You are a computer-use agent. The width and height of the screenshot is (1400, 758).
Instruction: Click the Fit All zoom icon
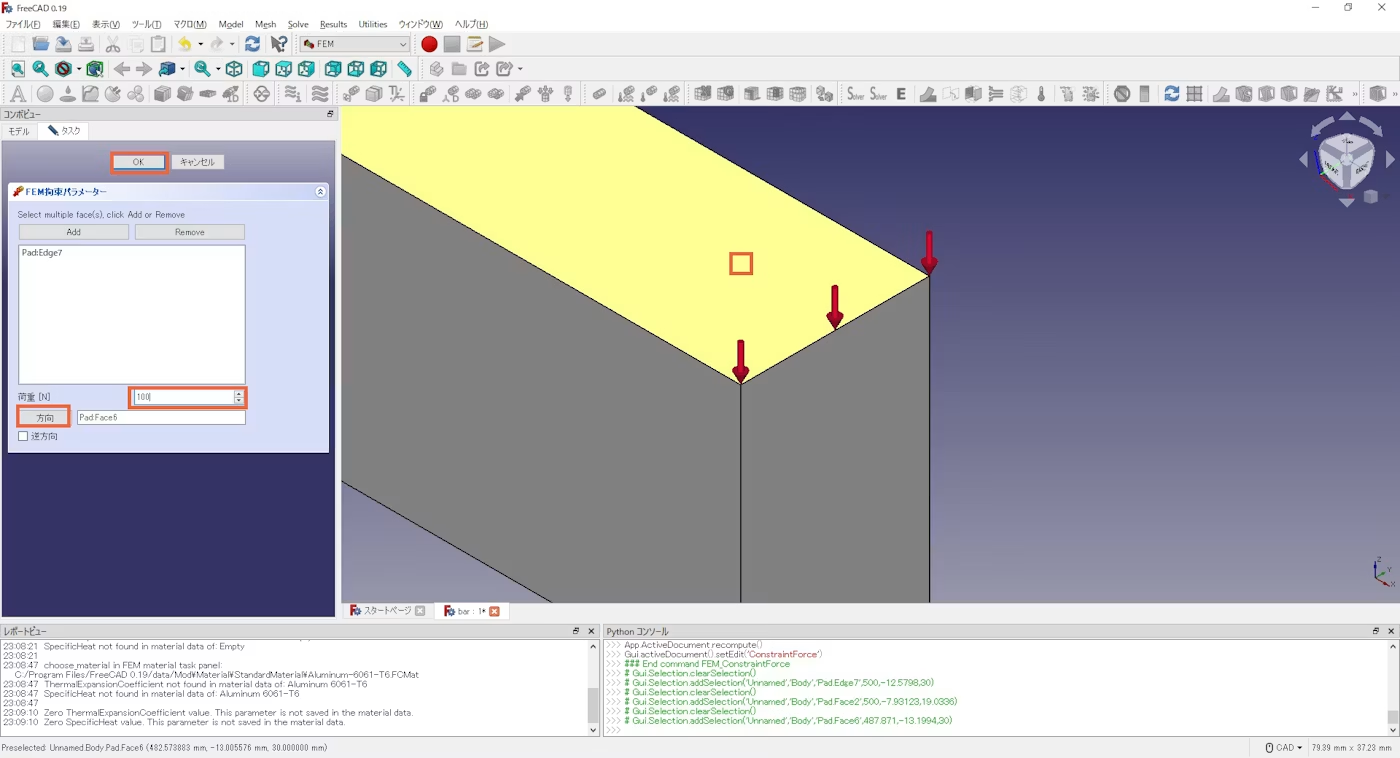click(17, 69)
